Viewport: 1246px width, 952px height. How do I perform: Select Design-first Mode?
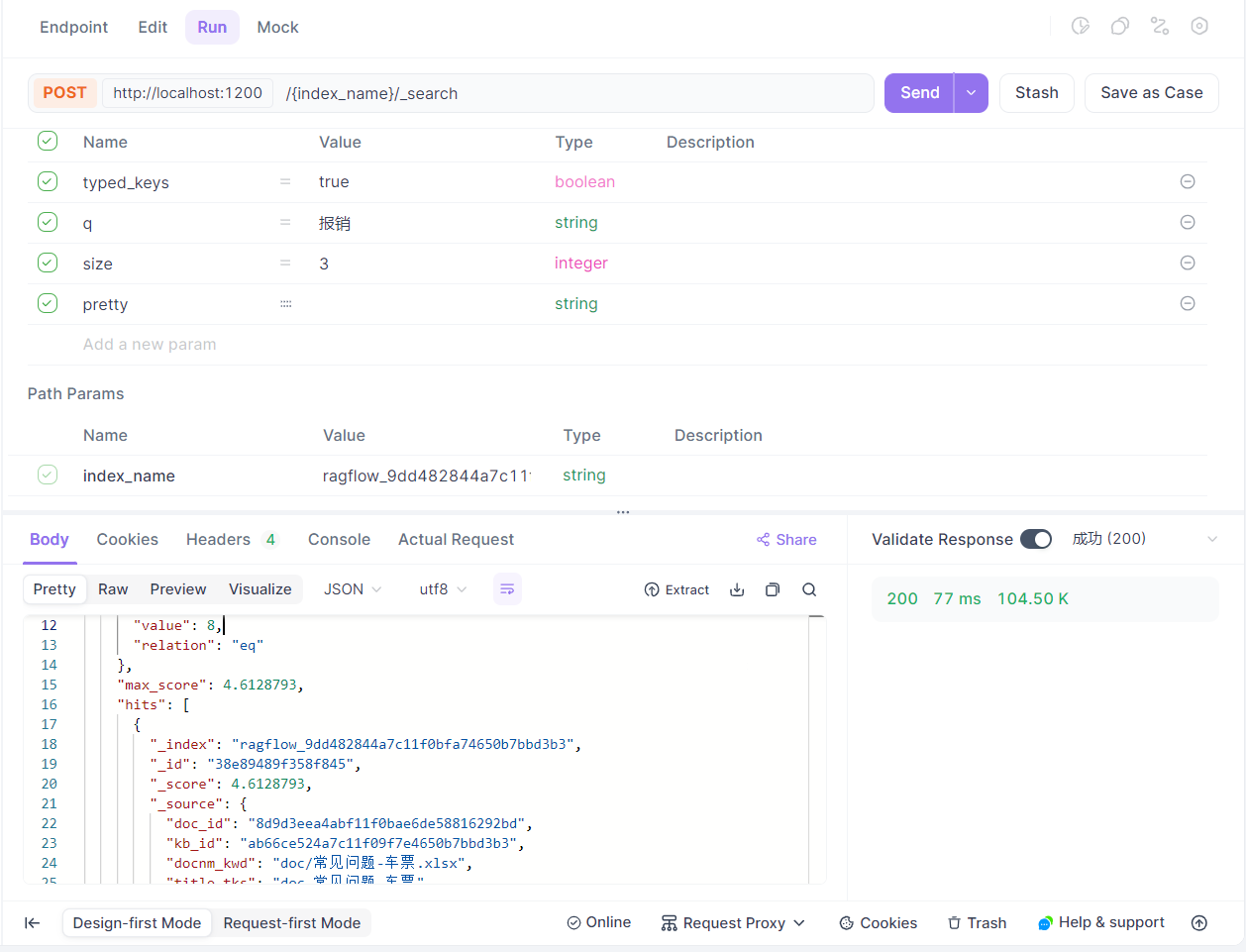click(137, 923)
